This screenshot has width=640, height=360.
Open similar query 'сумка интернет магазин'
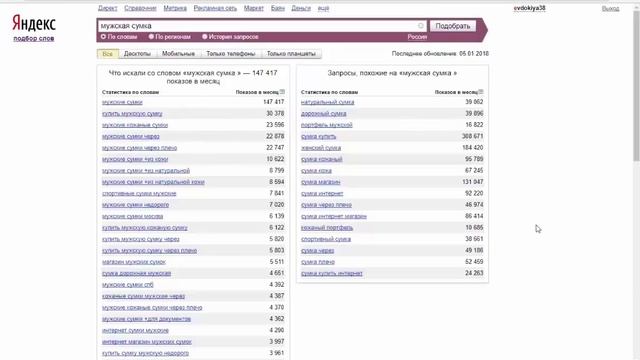tap(334, 216)
